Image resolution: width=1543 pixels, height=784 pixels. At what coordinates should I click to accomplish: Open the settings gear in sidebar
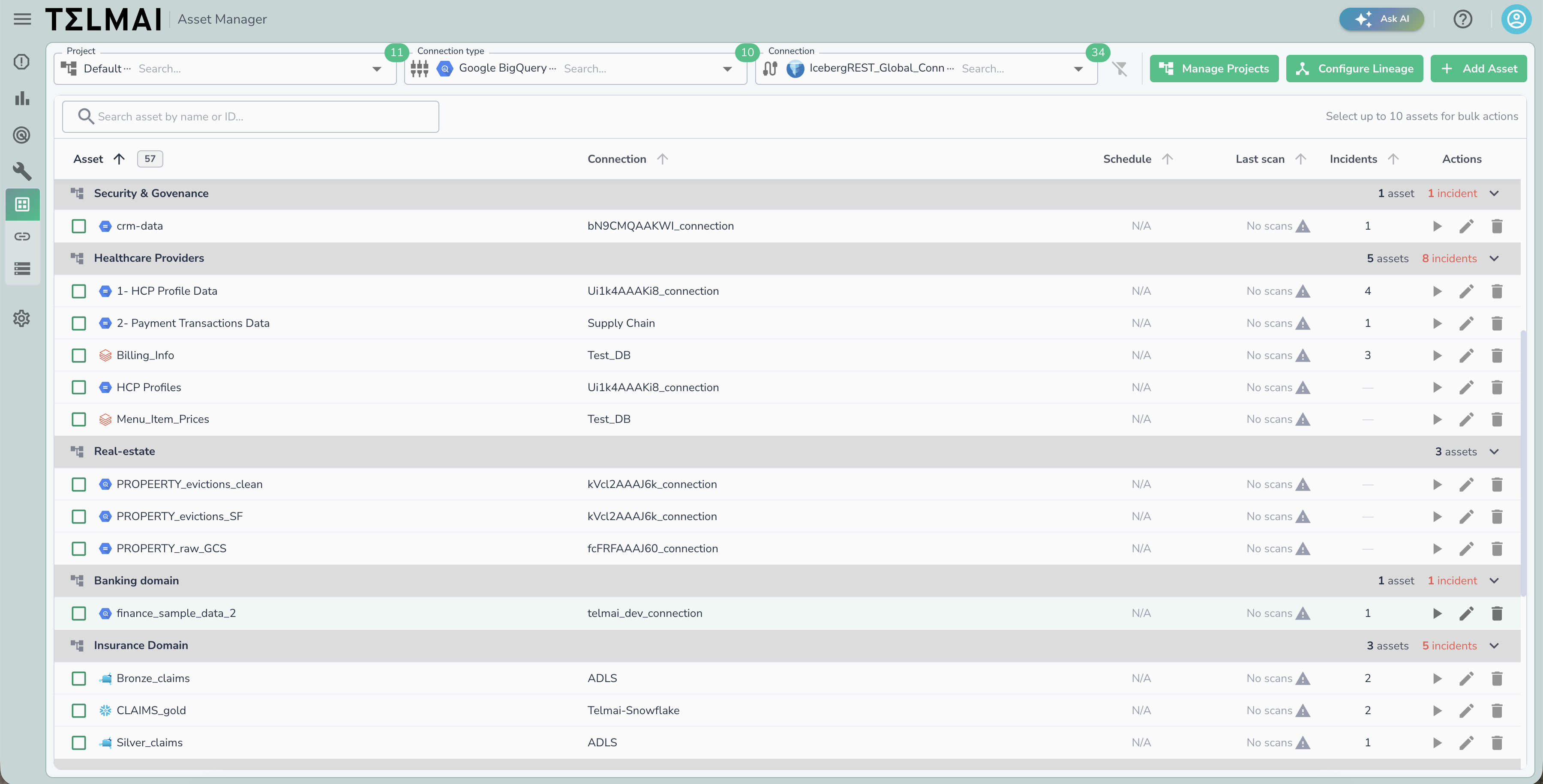[21, 318]
